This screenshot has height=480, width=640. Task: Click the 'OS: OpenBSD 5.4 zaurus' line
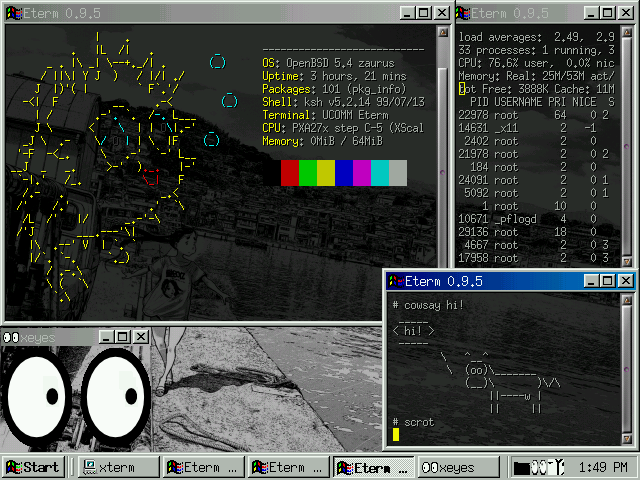pos(328,63)
